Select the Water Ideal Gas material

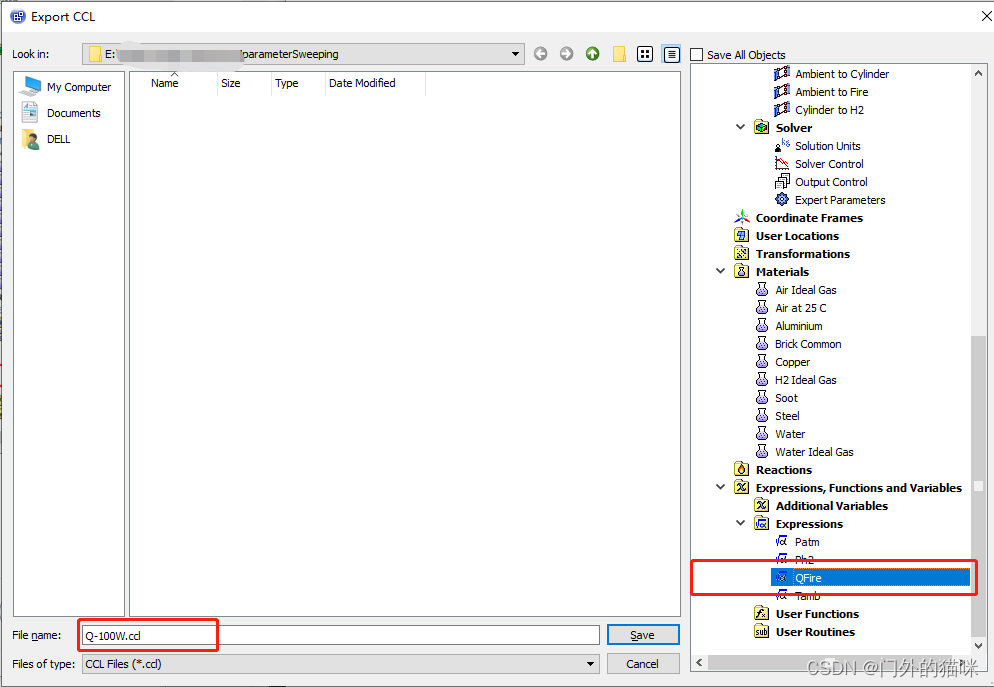click(x=814, y=452)
